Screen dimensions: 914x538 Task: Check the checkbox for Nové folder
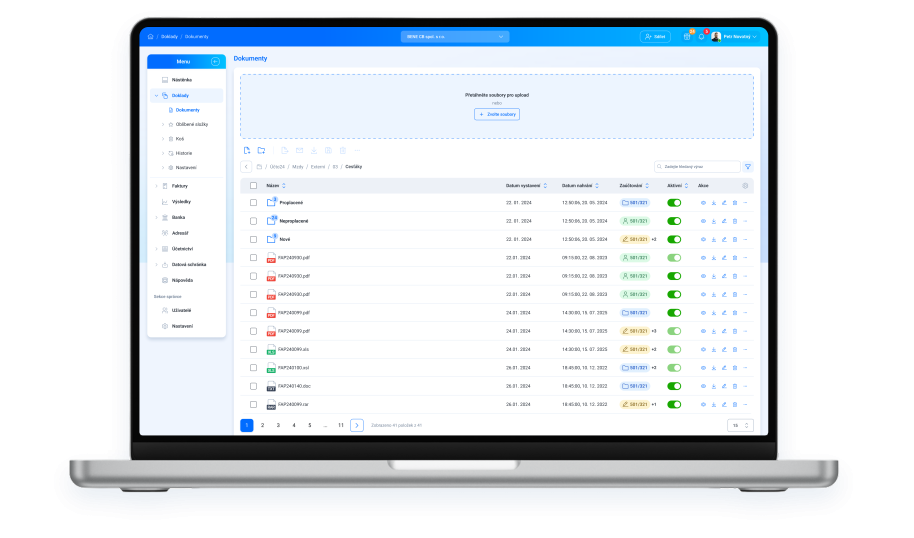[x=253, y=239]
